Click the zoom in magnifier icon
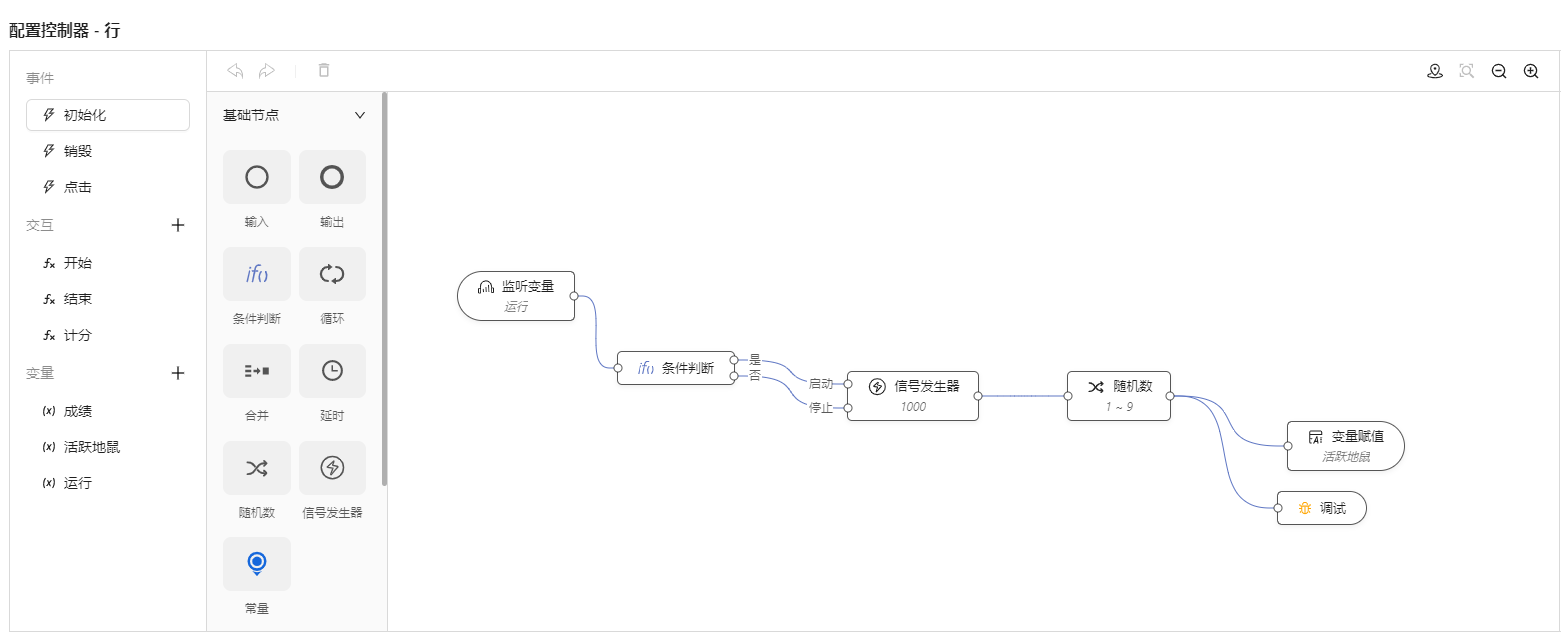 point(1530,71)
